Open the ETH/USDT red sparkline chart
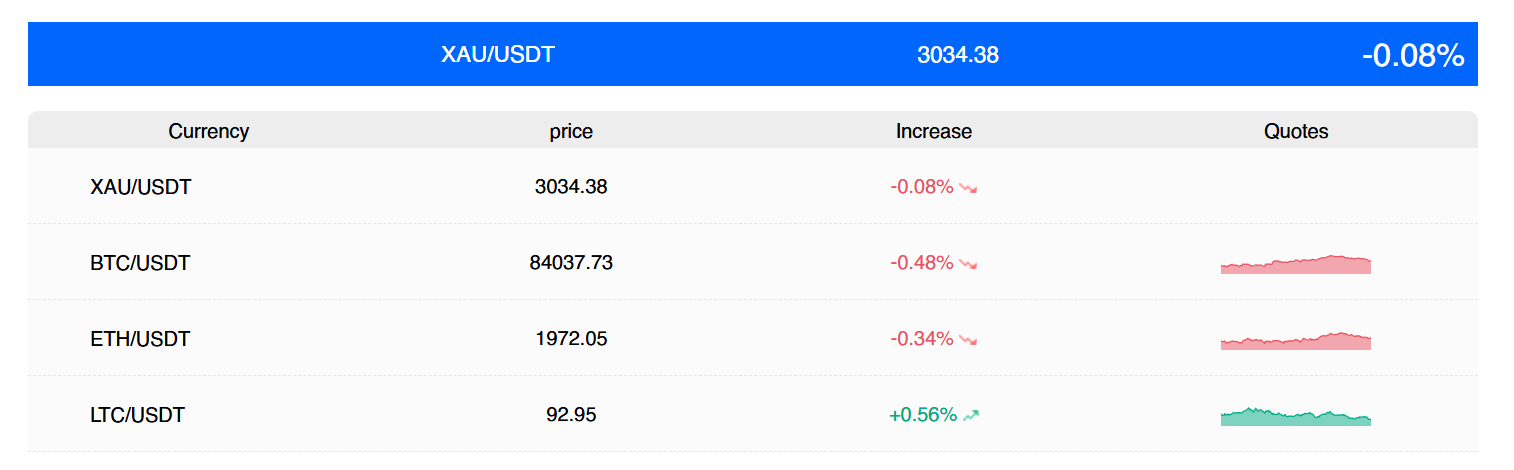The height and width of the screenshot is (470, 1514). click(1295, 340)
